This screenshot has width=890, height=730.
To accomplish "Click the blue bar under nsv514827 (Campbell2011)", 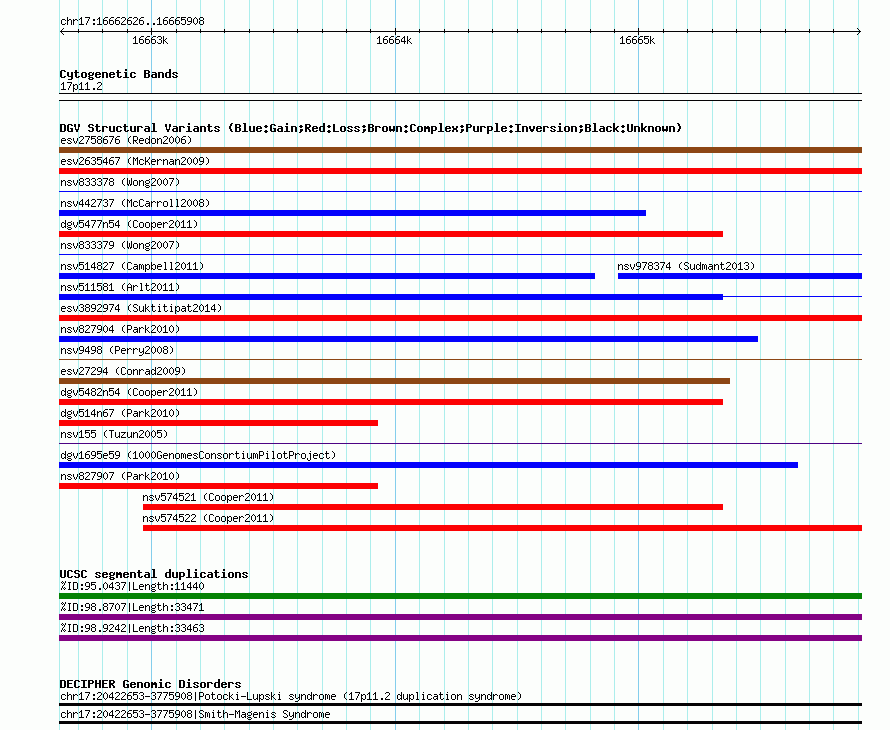I will coord(327,276).
